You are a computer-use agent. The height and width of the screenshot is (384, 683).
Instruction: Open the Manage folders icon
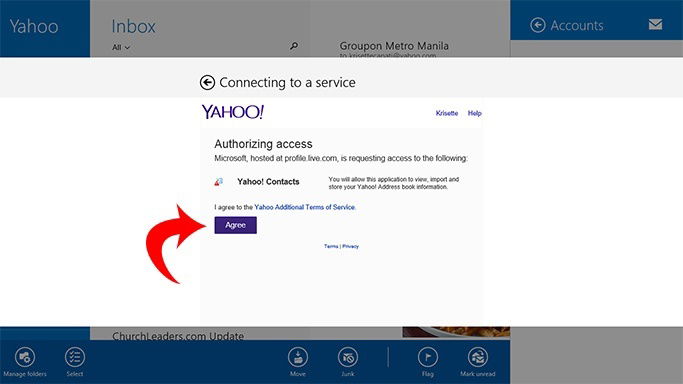25,357
